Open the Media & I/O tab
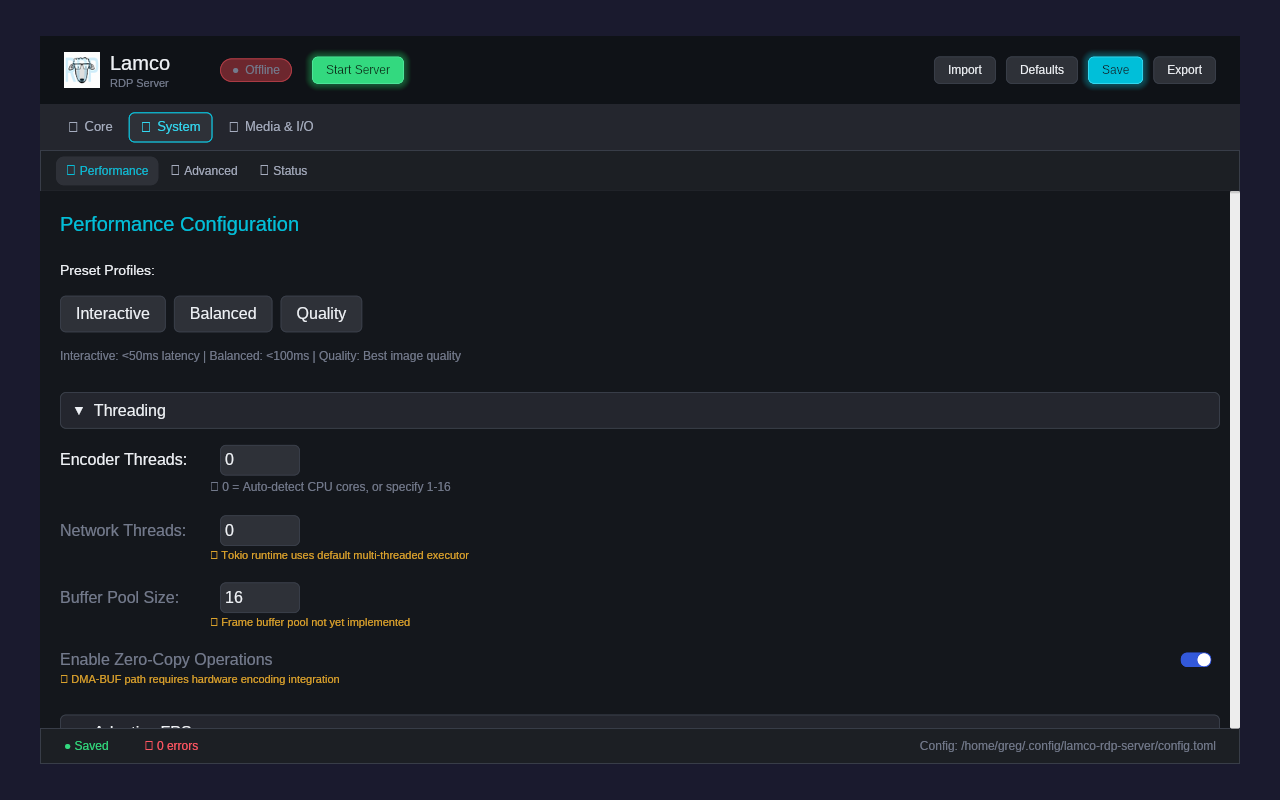The height and width of the screenshot is (800, 1280). click(271, 127)
